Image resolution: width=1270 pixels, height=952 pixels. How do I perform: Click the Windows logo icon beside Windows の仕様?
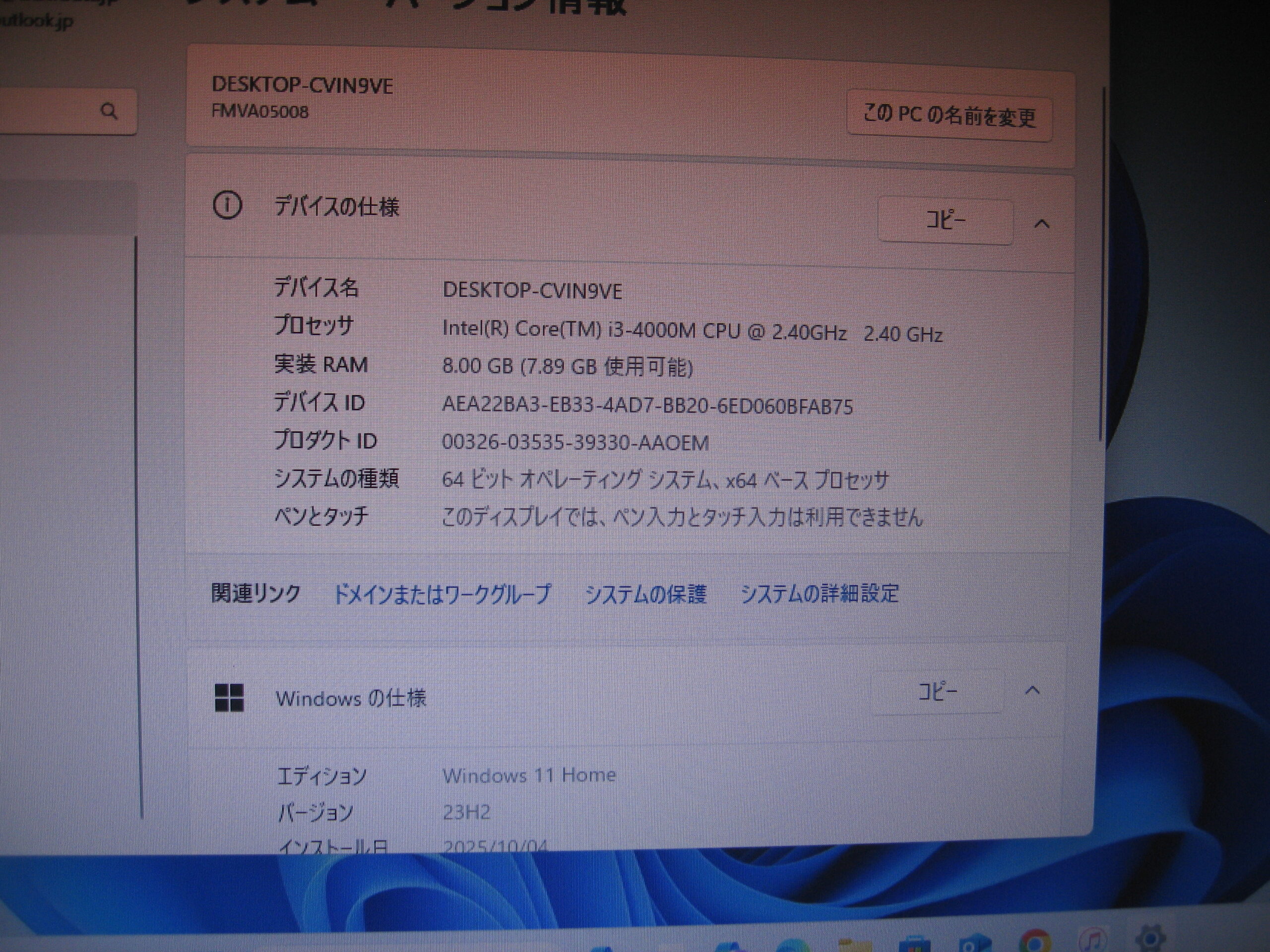coord(229,697)
